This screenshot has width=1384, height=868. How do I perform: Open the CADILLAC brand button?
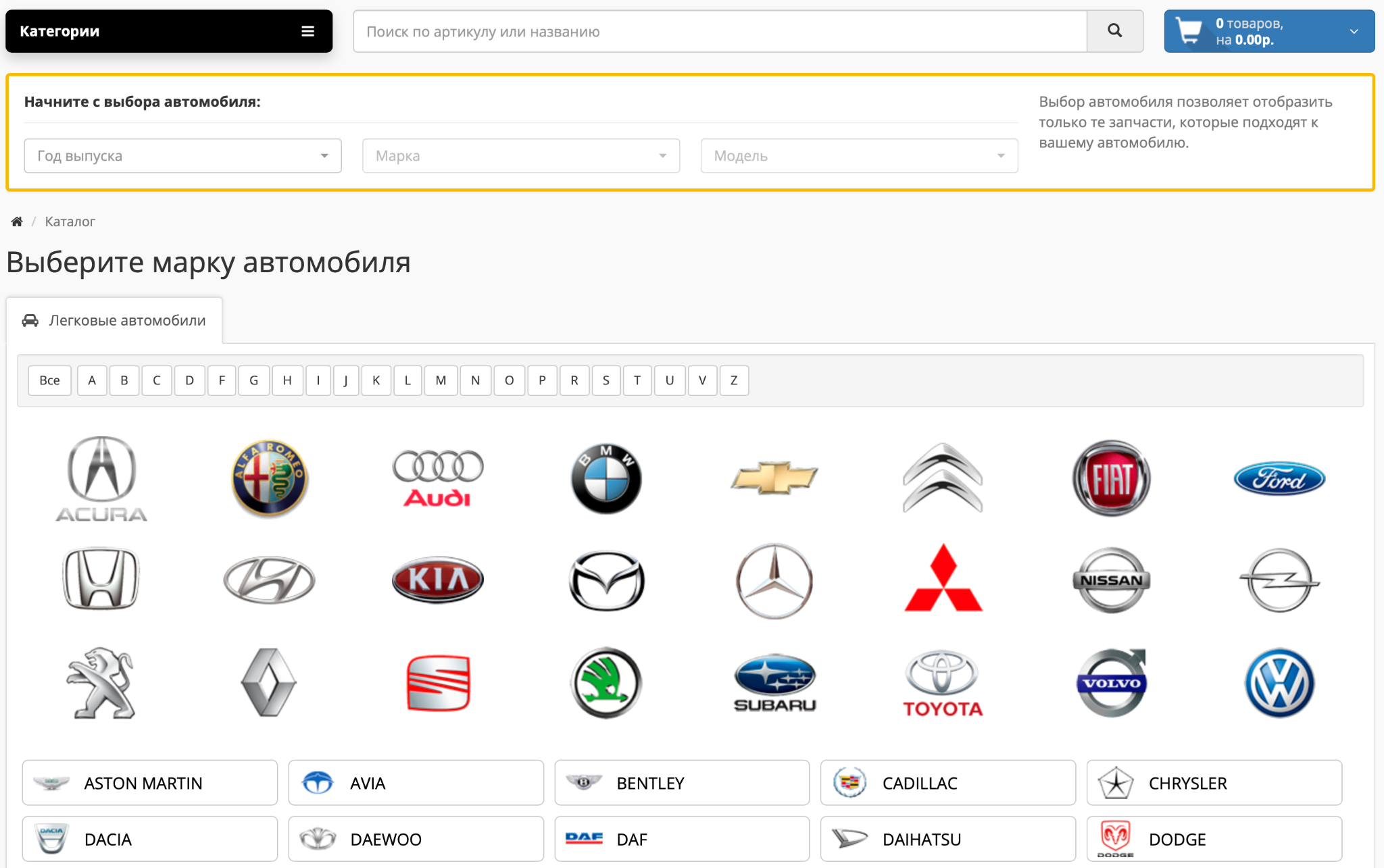[x=948, y=783]
